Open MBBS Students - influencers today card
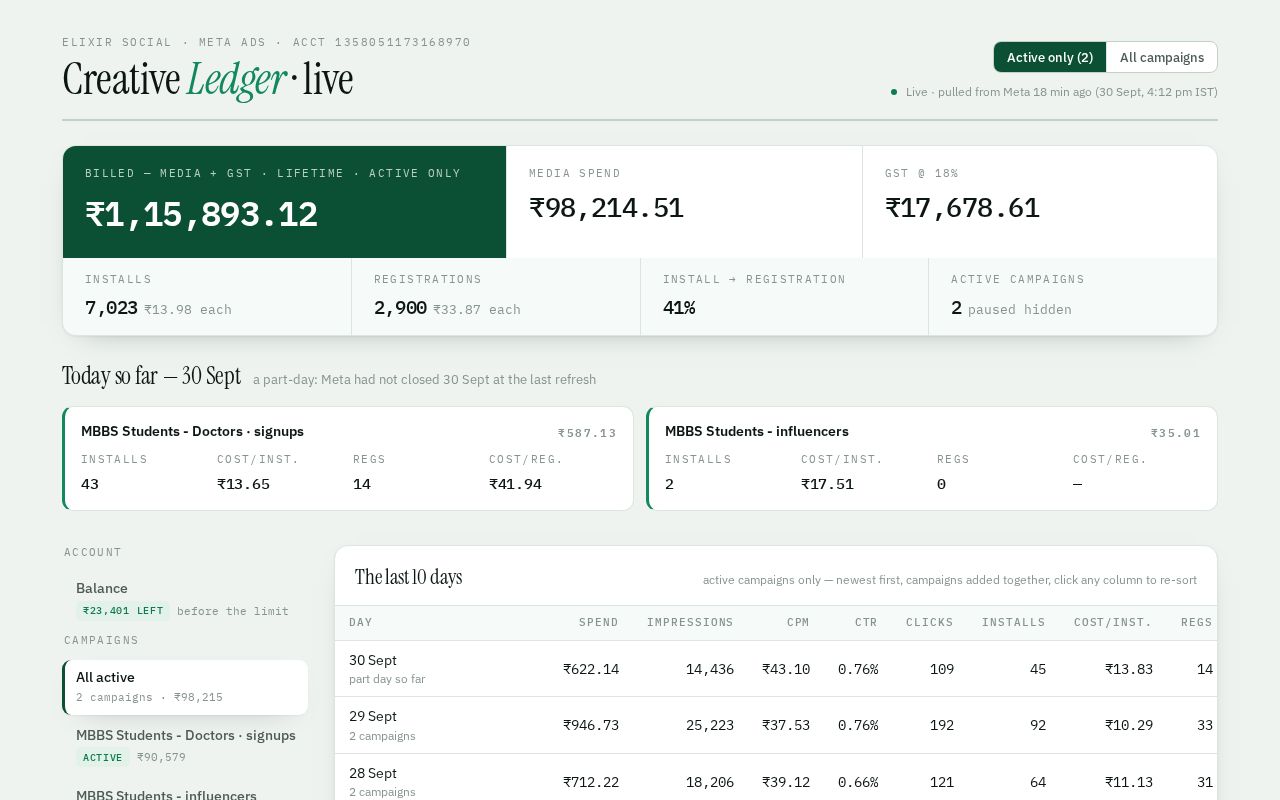The image size is (1280, 800). tap(932, 458)
